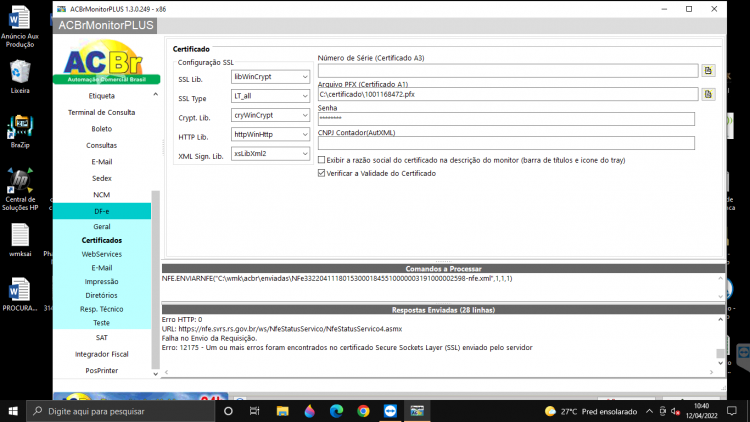Open the weather widget showing 27°C
Image resolution: width=750 pixels, height=422 pixels.
click(x=591, y=411)
